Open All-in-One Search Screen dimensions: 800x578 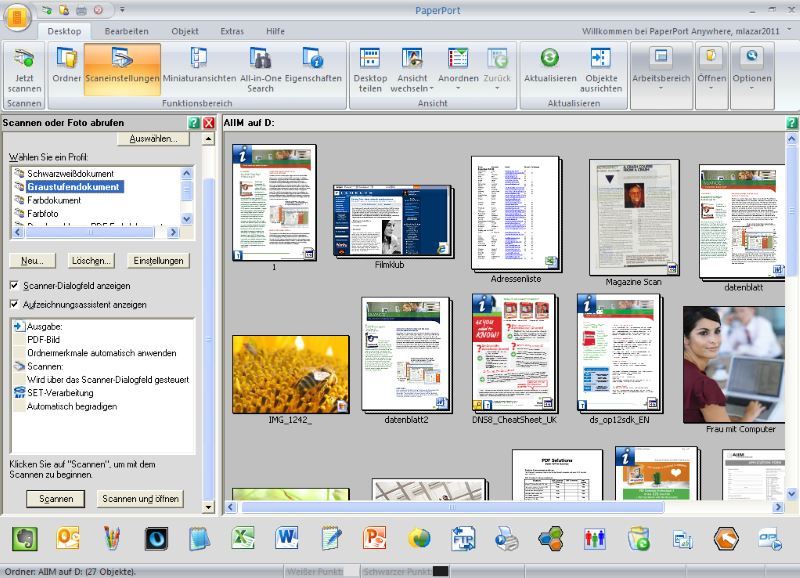click(x=259, y=70)
